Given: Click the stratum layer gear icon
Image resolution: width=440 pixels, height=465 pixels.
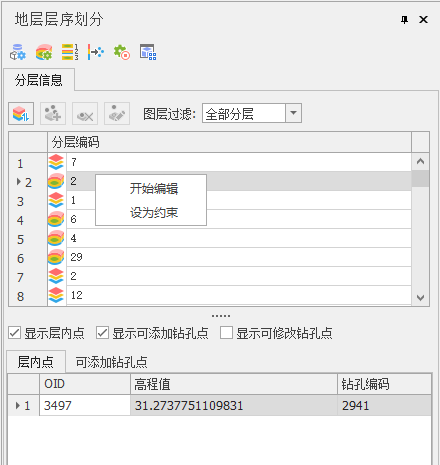Looking at the screenshot, I should coord(44,52).
